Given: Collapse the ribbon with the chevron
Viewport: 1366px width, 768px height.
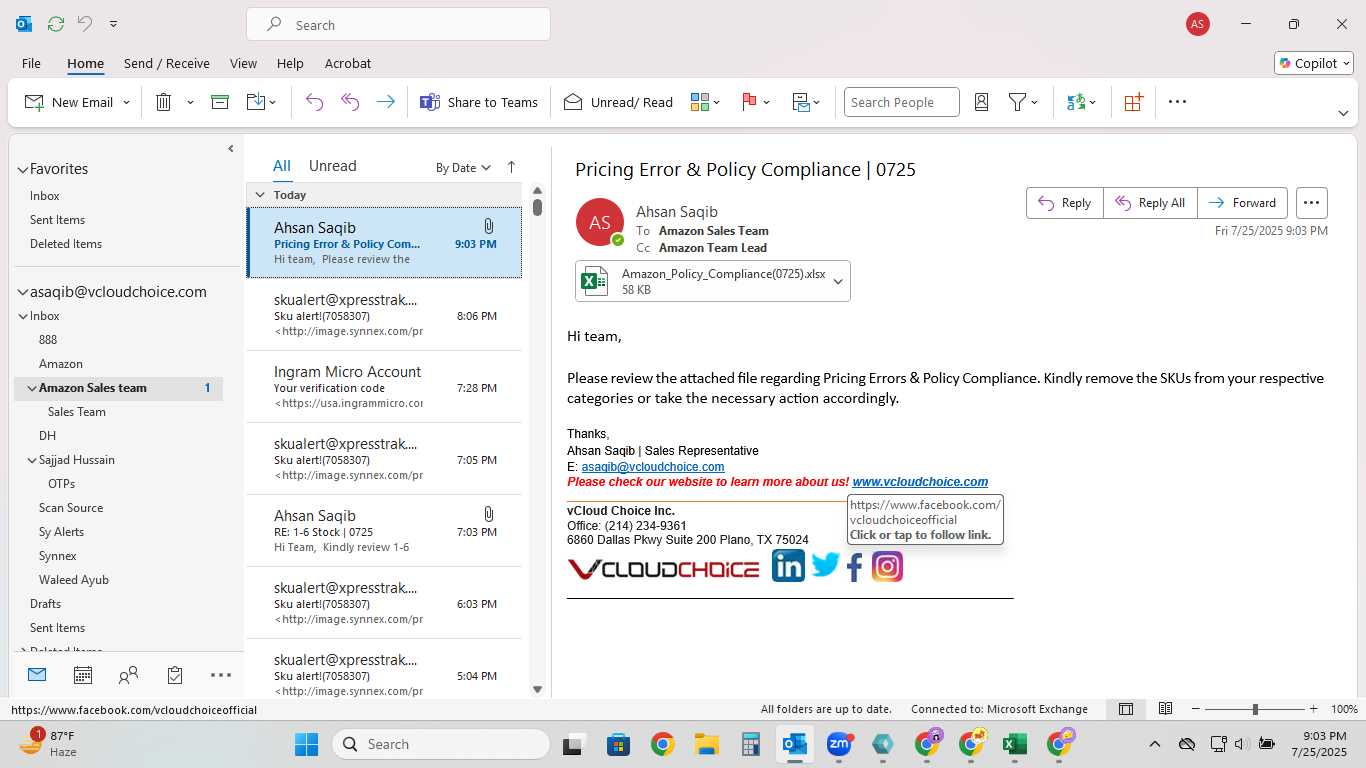Looking at the screenshot, I should (1343, 114).
